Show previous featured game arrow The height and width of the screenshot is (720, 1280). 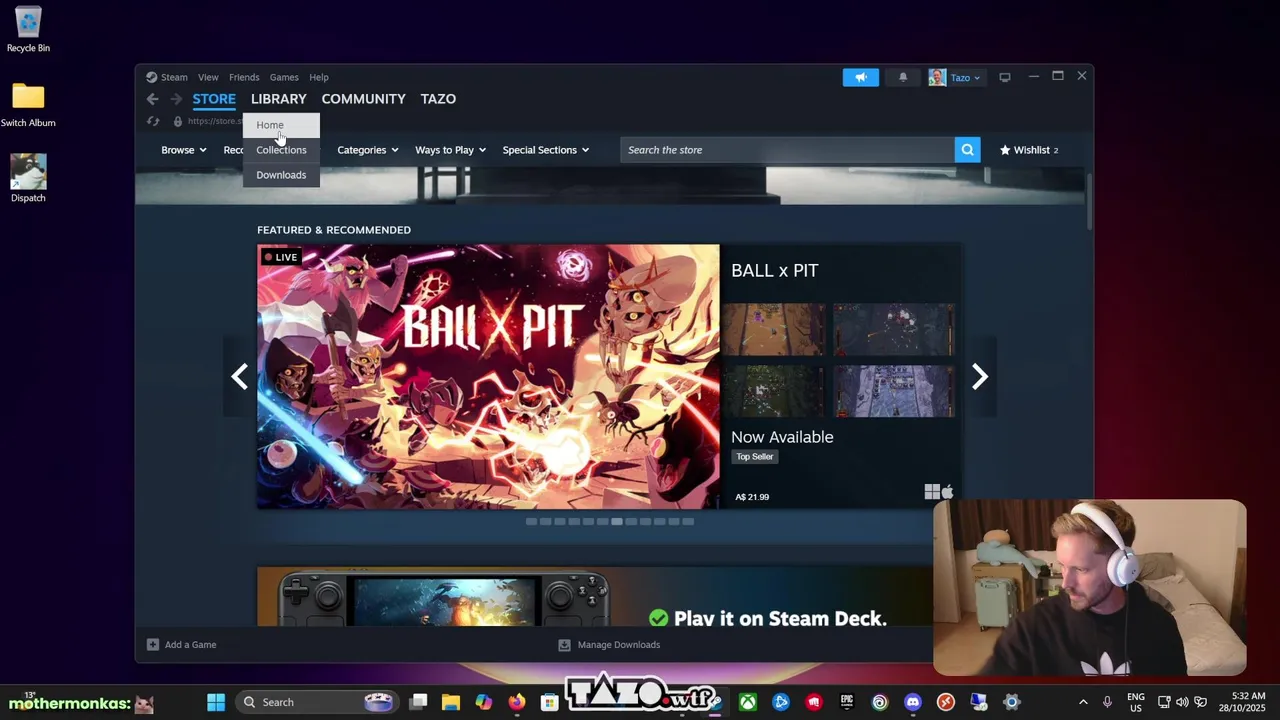click(x=239, y=377)
